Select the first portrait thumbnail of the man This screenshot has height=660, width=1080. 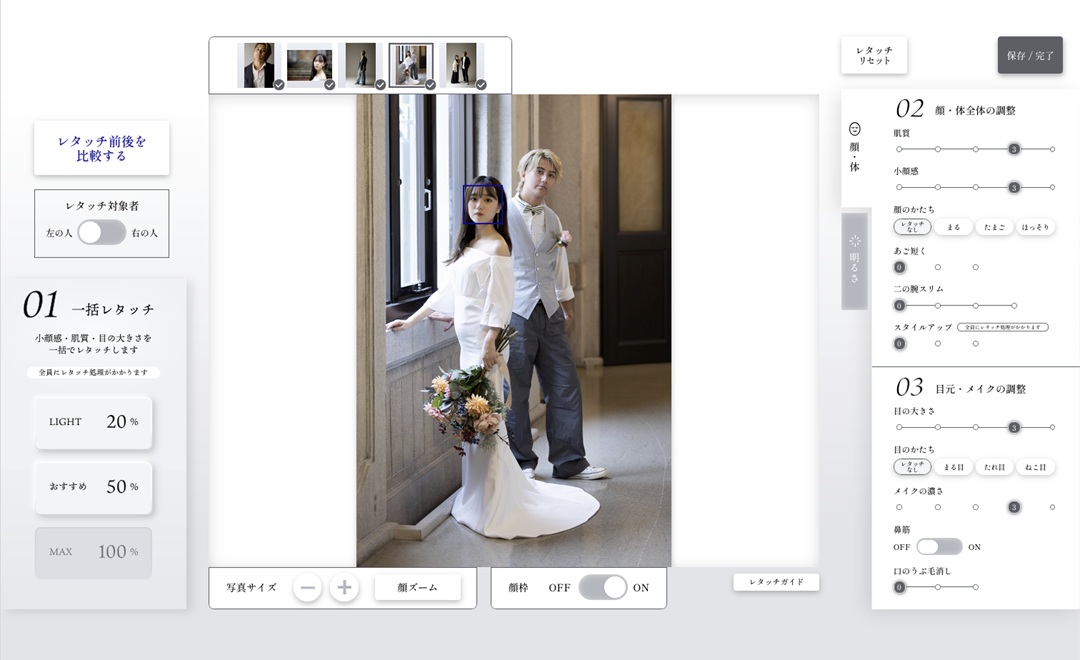(259, 65)
